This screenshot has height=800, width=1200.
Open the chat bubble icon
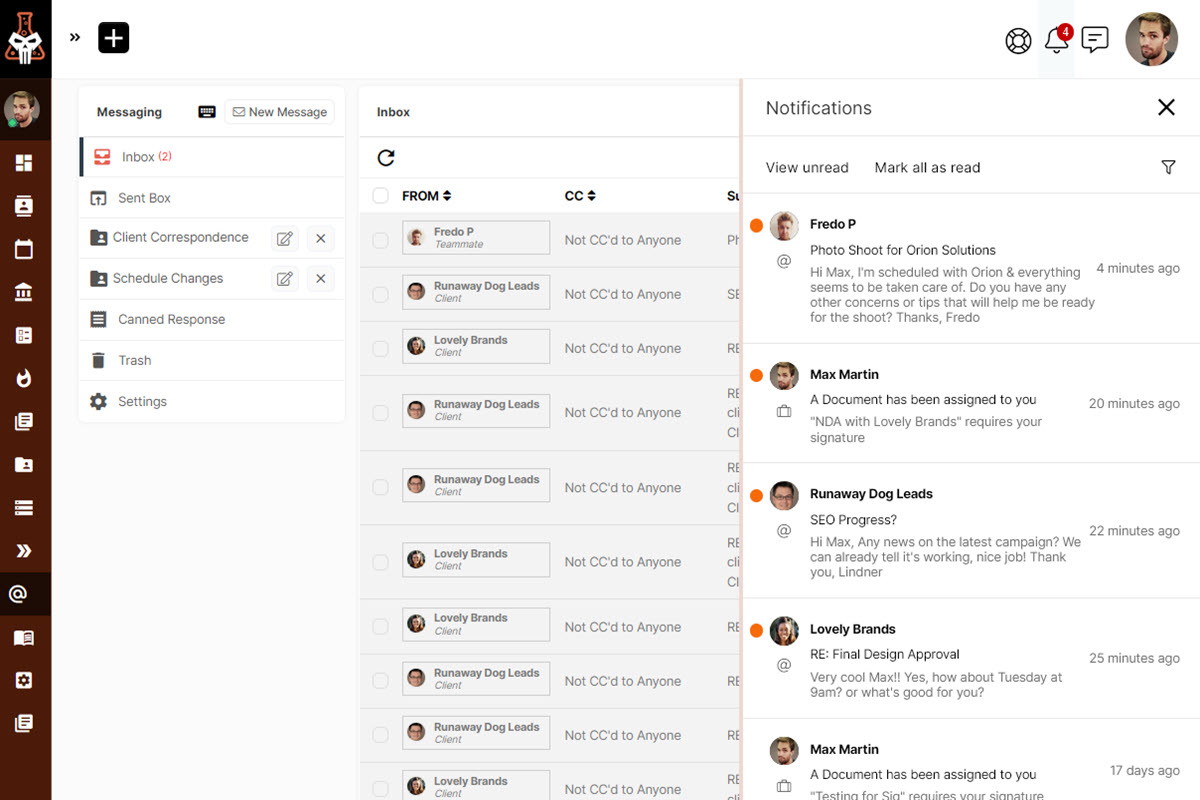[x=1095, y=40]
